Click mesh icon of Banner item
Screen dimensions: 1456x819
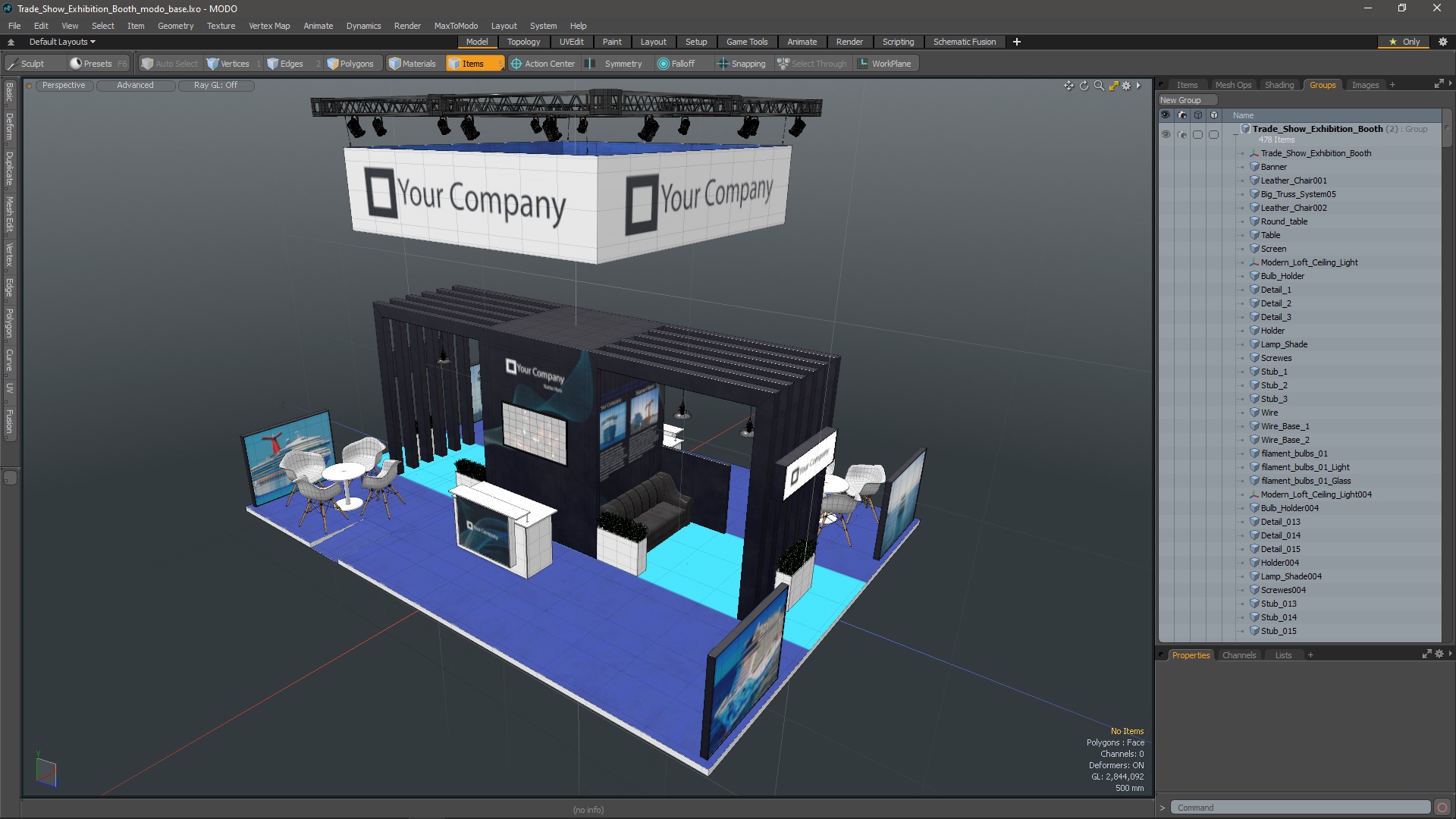pos(1254,167)
